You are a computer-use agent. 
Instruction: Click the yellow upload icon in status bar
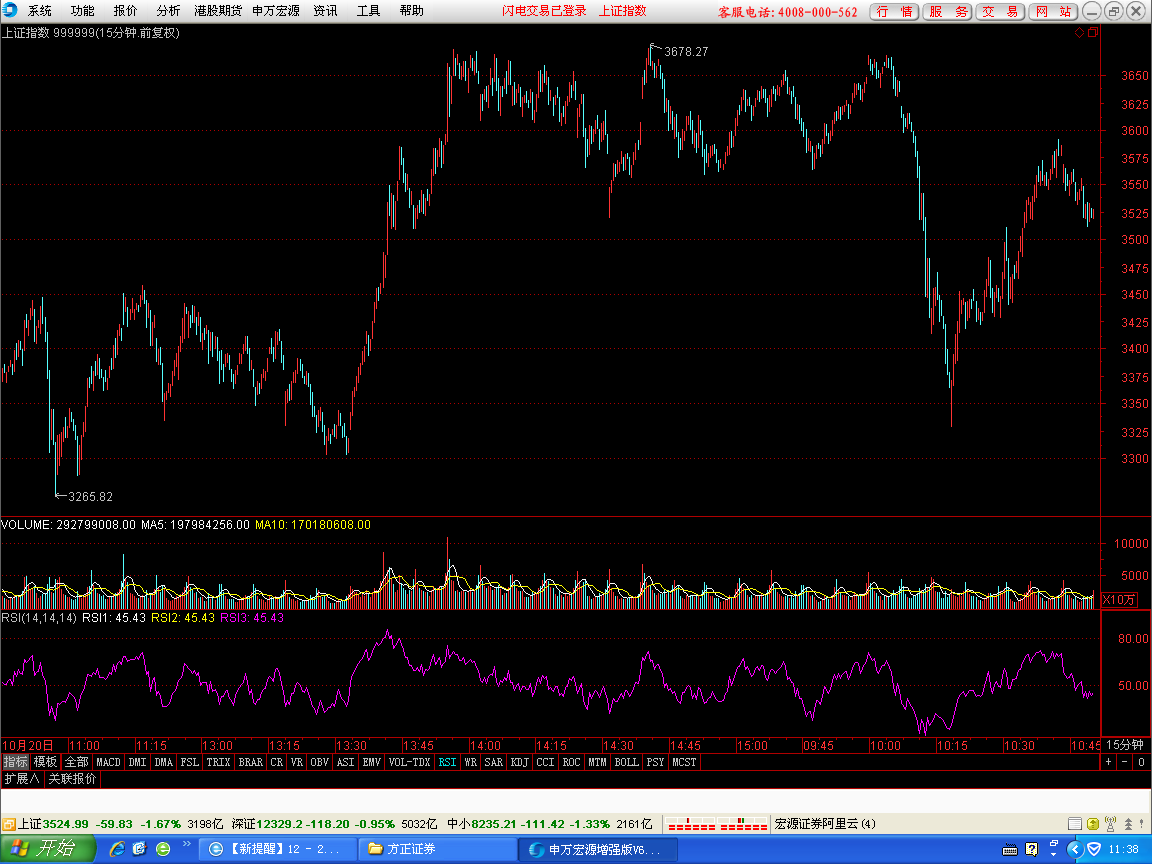tap(1092, 824)
